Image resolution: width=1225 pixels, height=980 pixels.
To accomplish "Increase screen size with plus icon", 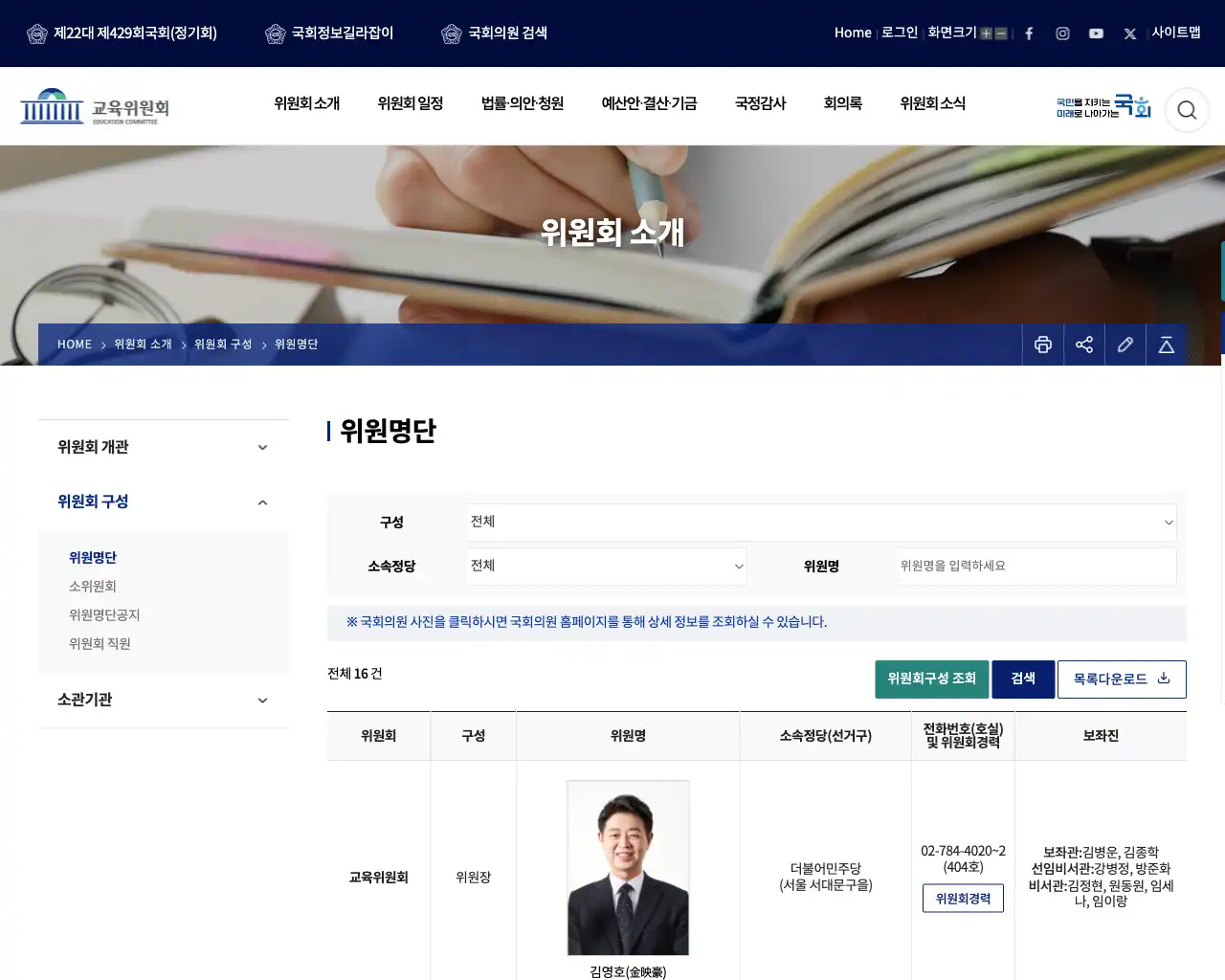I will click(986, 33).
